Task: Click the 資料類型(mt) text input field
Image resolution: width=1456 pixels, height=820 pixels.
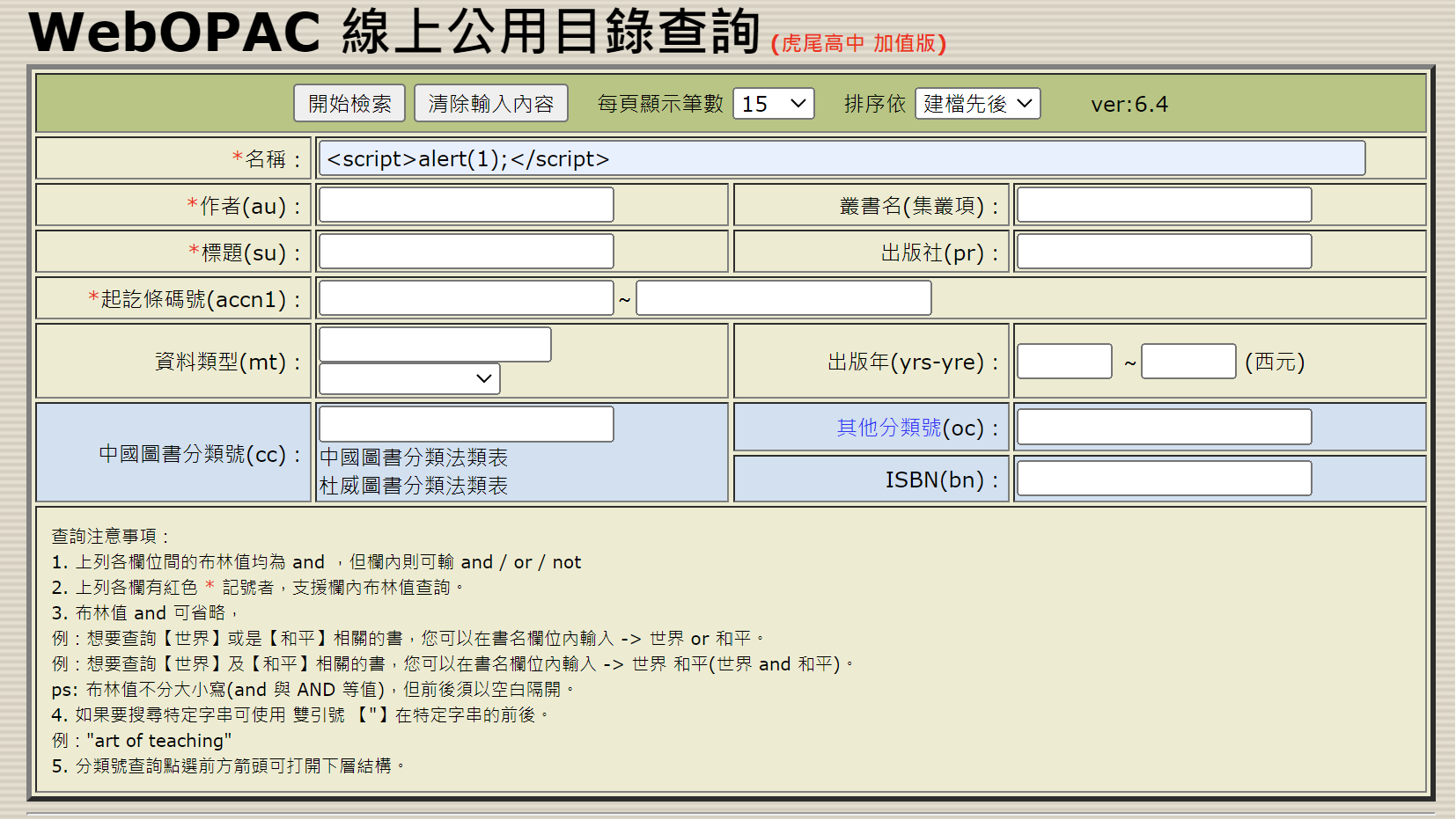Action: point(436,344)
